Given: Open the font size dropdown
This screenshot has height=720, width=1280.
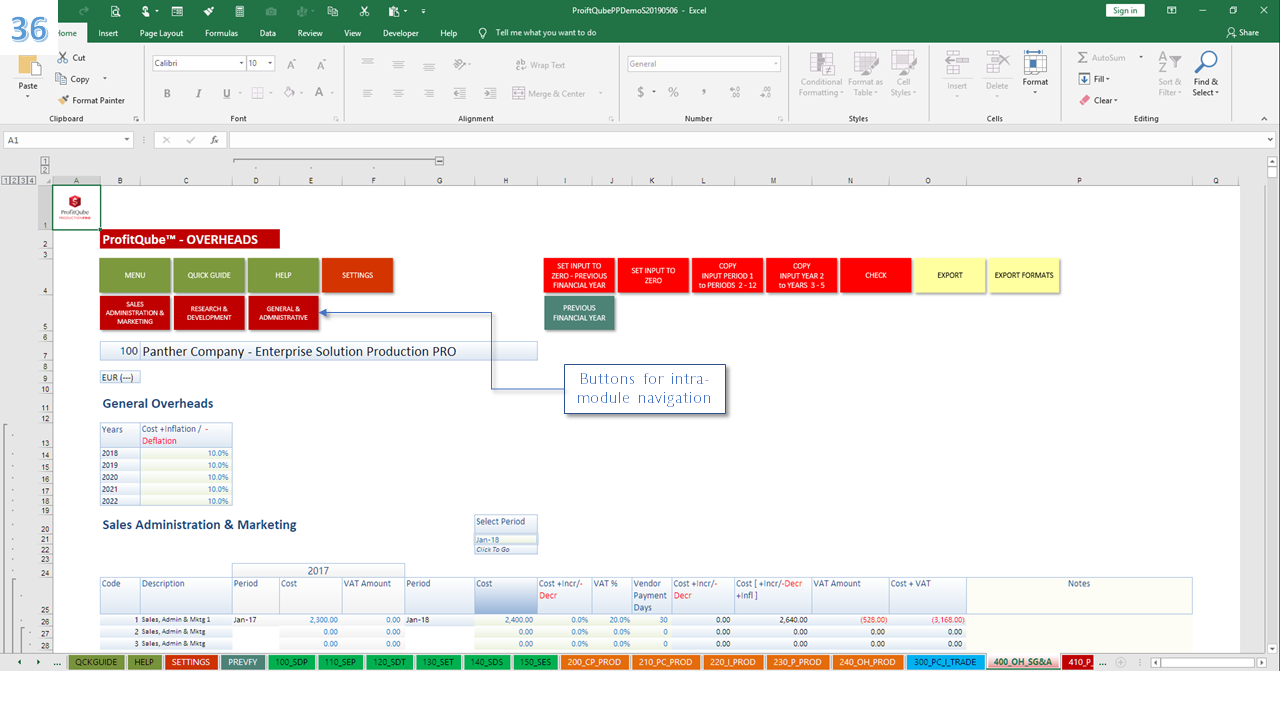Looking at the screenshot, I should click(x=272, y=63).
